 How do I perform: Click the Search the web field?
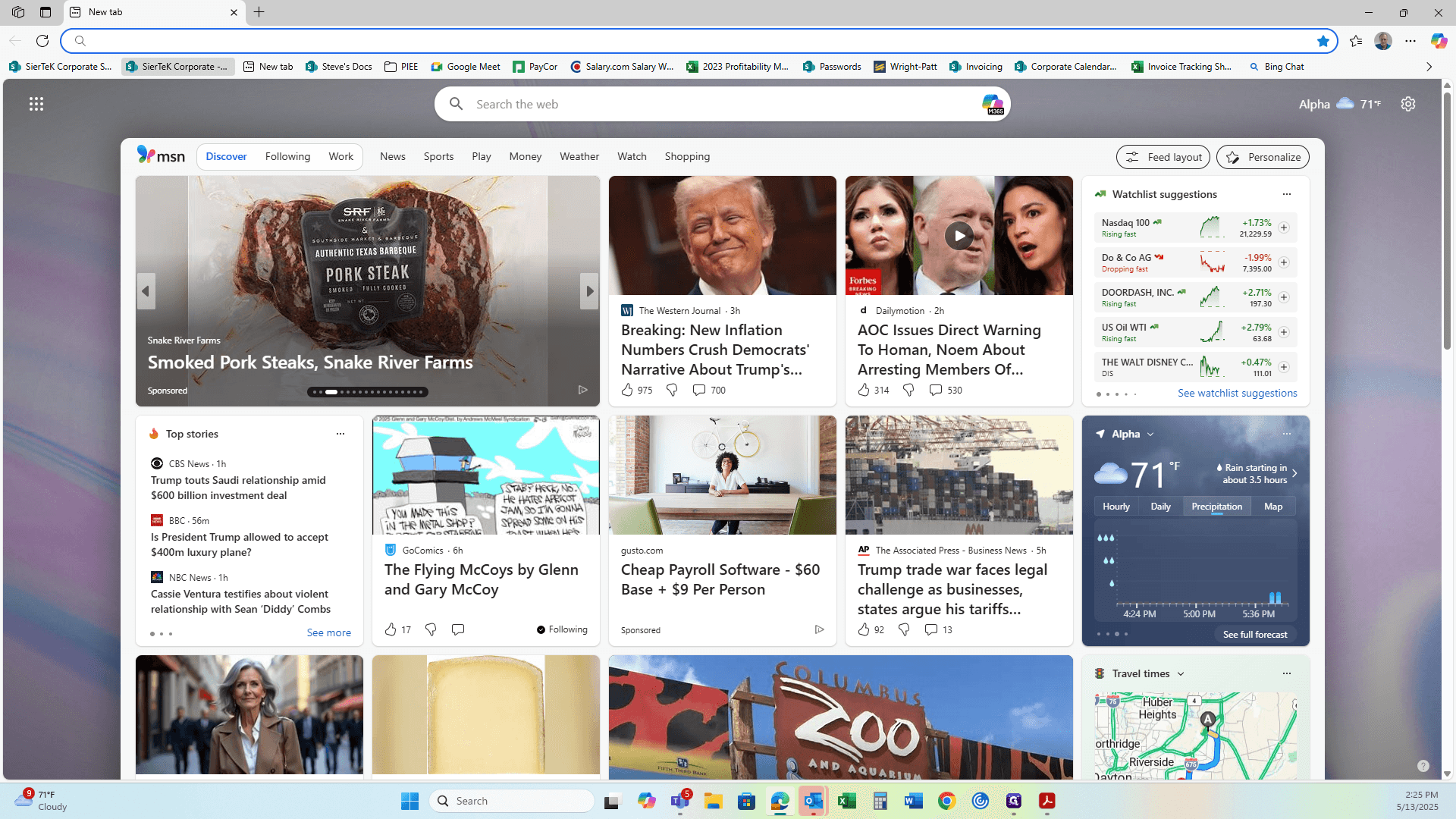722,104
